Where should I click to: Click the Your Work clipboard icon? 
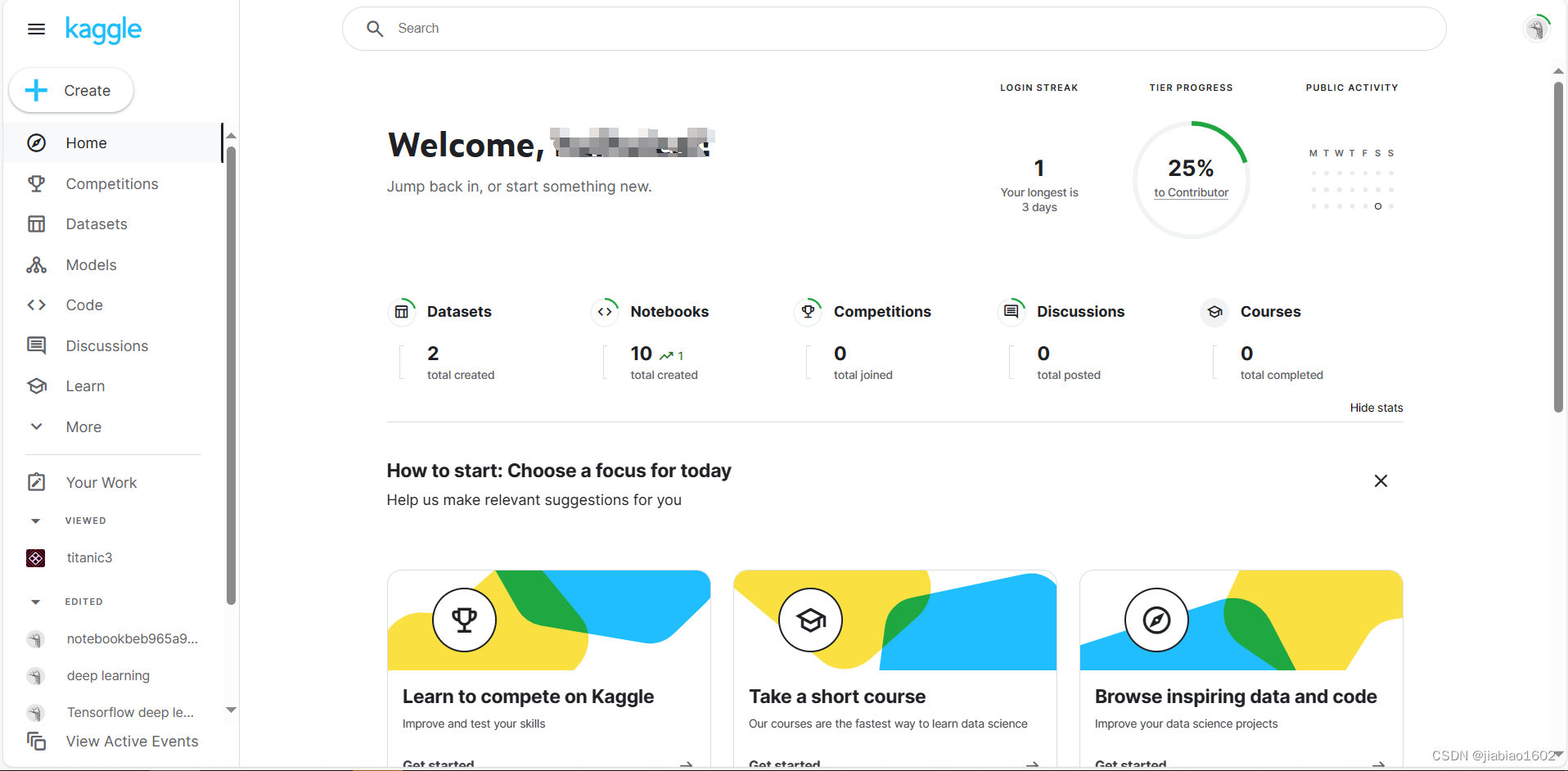point(37,482)
